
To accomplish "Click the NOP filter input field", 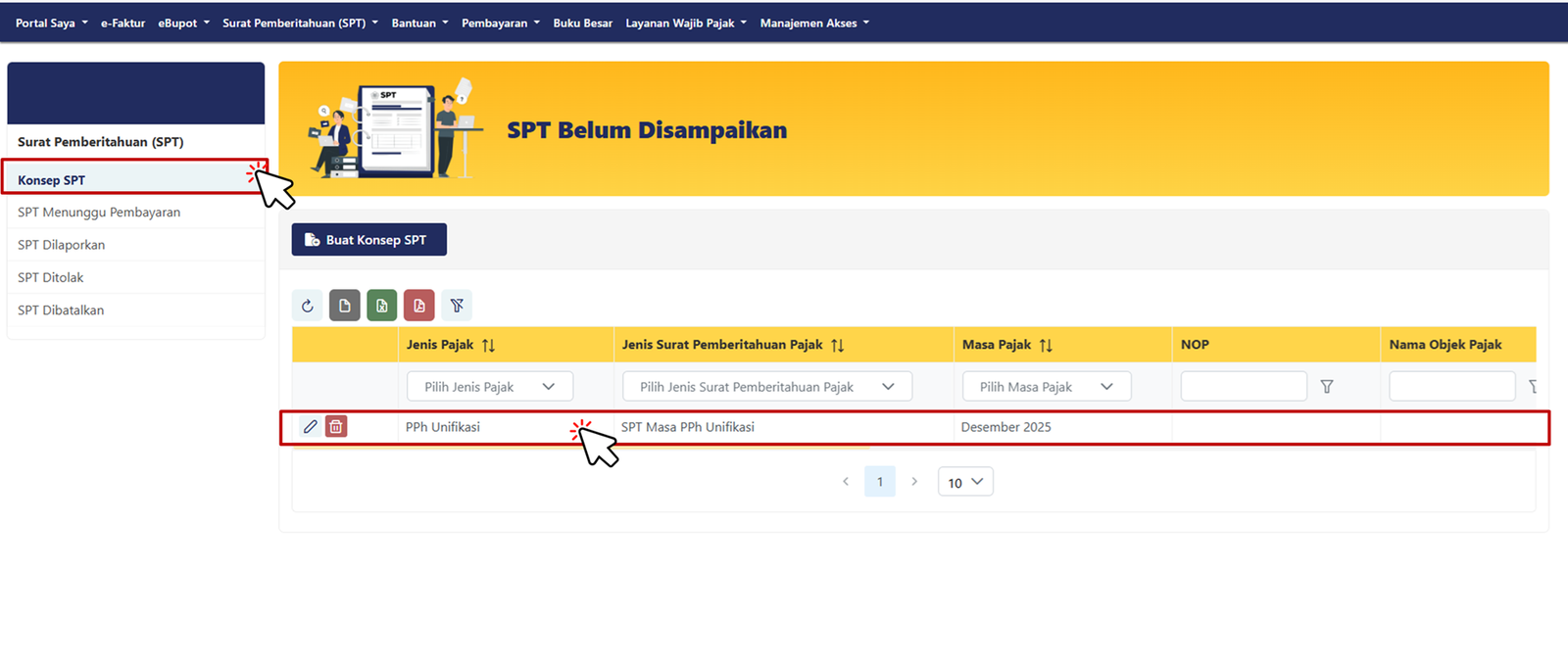I will tap(1243, 387).
